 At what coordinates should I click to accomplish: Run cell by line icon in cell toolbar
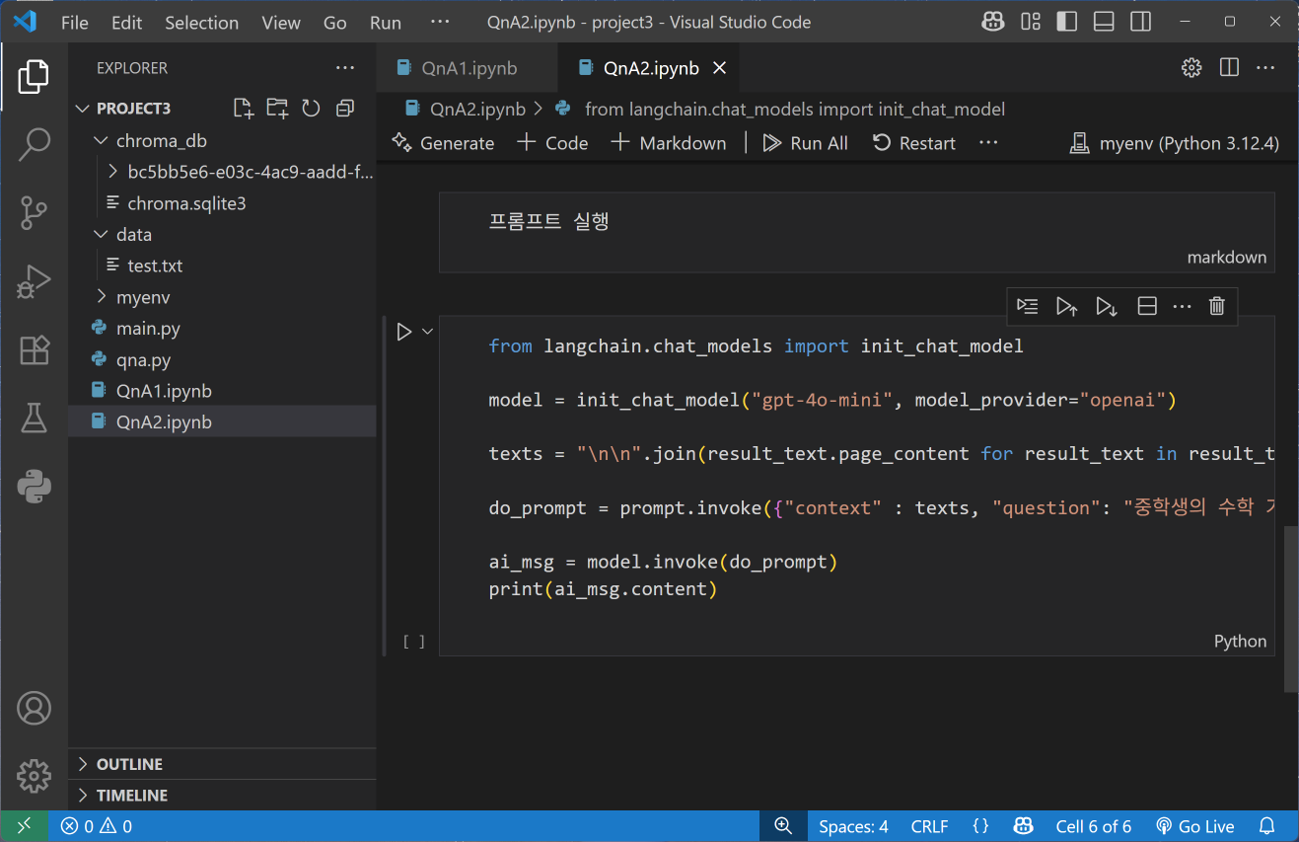[x=1027, y=306]
